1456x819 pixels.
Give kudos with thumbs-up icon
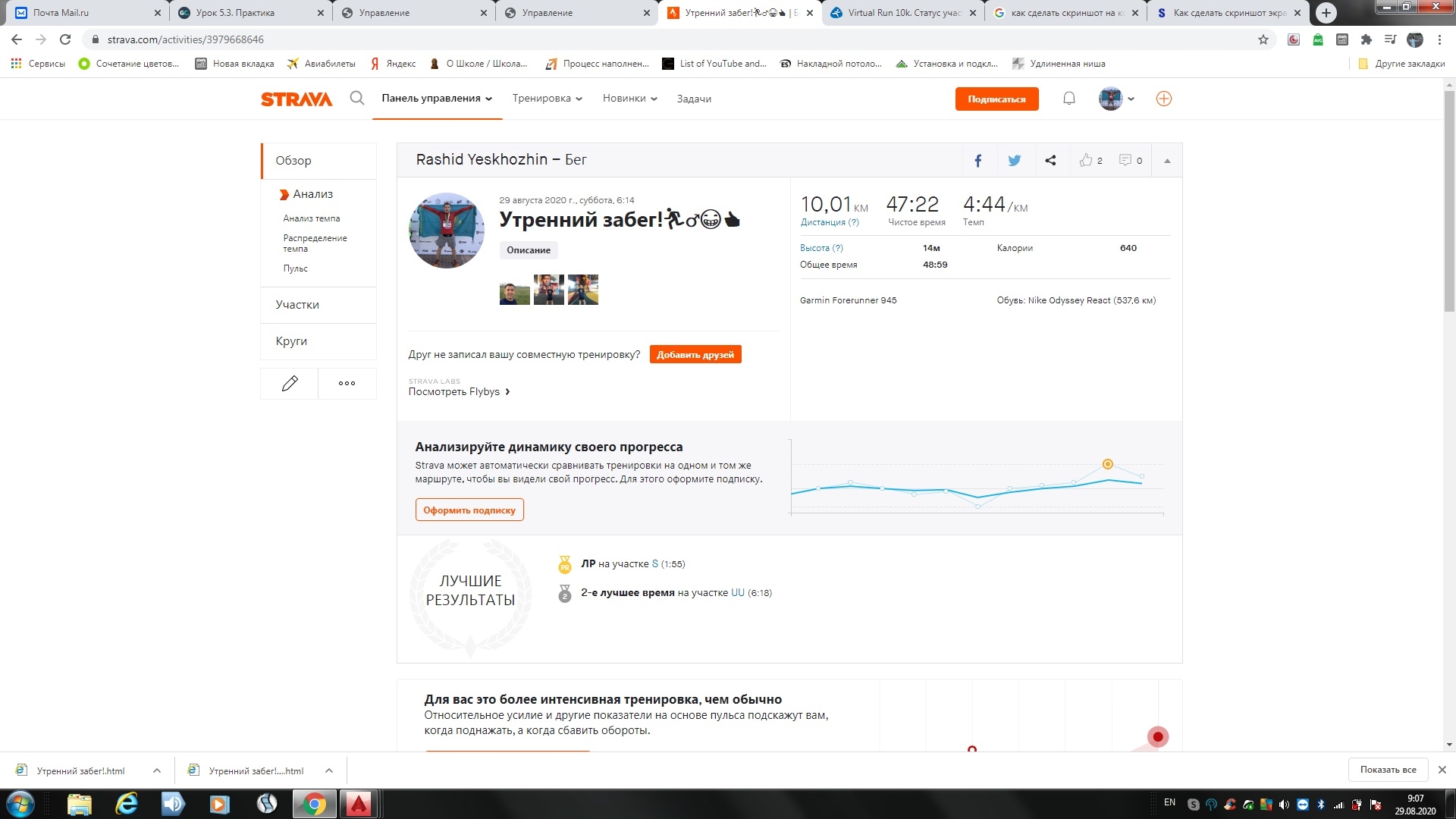1087,160
